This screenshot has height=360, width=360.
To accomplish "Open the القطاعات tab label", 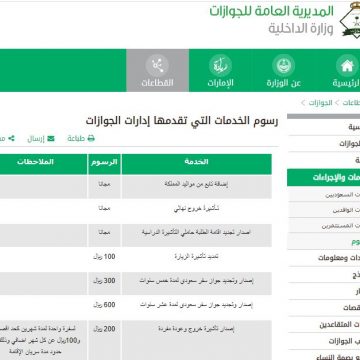I will pos(157,83).
